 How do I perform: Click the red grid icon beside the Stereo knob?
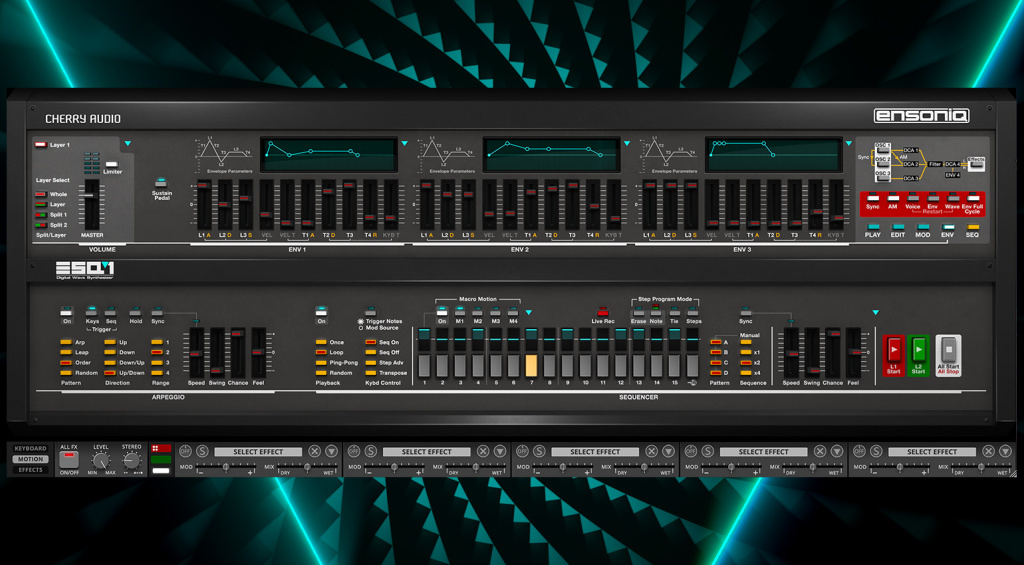coord(161,449)
